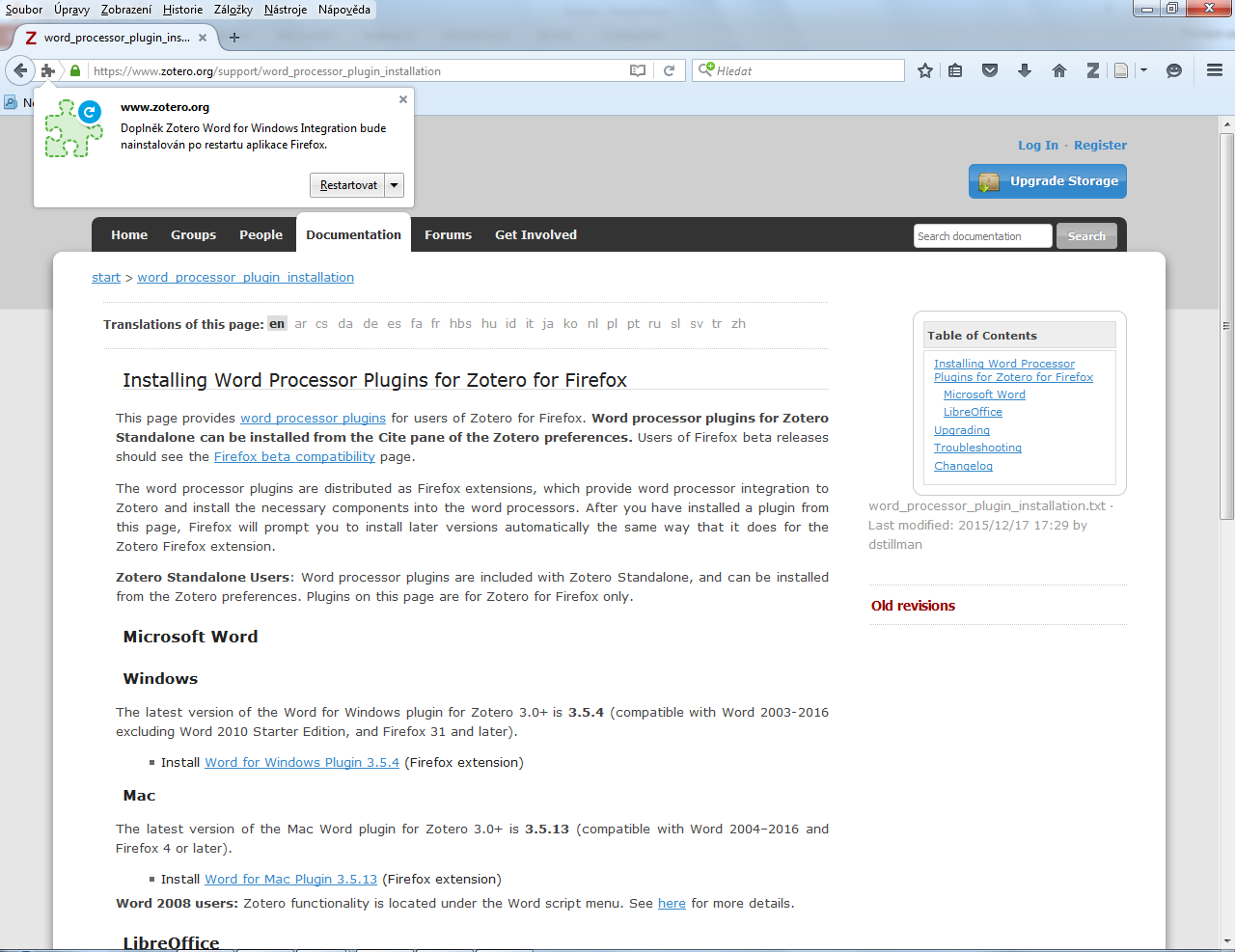Click the Hello chat bubble icon
Image resolution: width=1235 pixels, height=952 pixels.
[x=1174, y=70]
